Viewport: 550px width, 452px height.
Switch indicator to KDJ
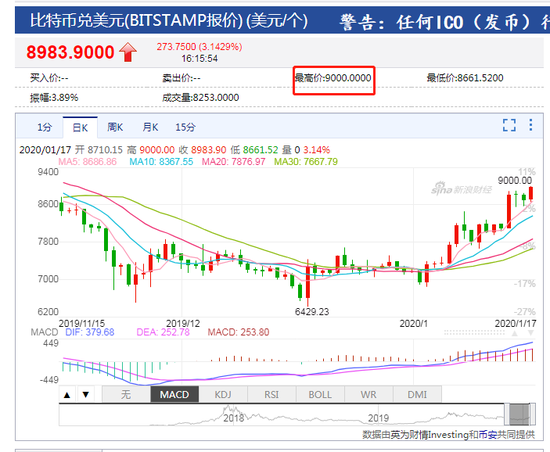(223, 394)
